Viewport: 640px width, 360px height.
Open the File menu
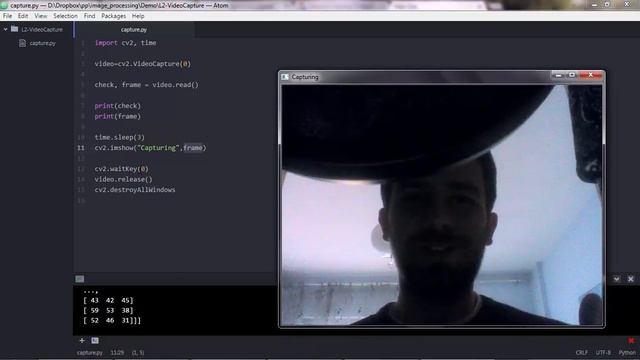click(7, 16)
